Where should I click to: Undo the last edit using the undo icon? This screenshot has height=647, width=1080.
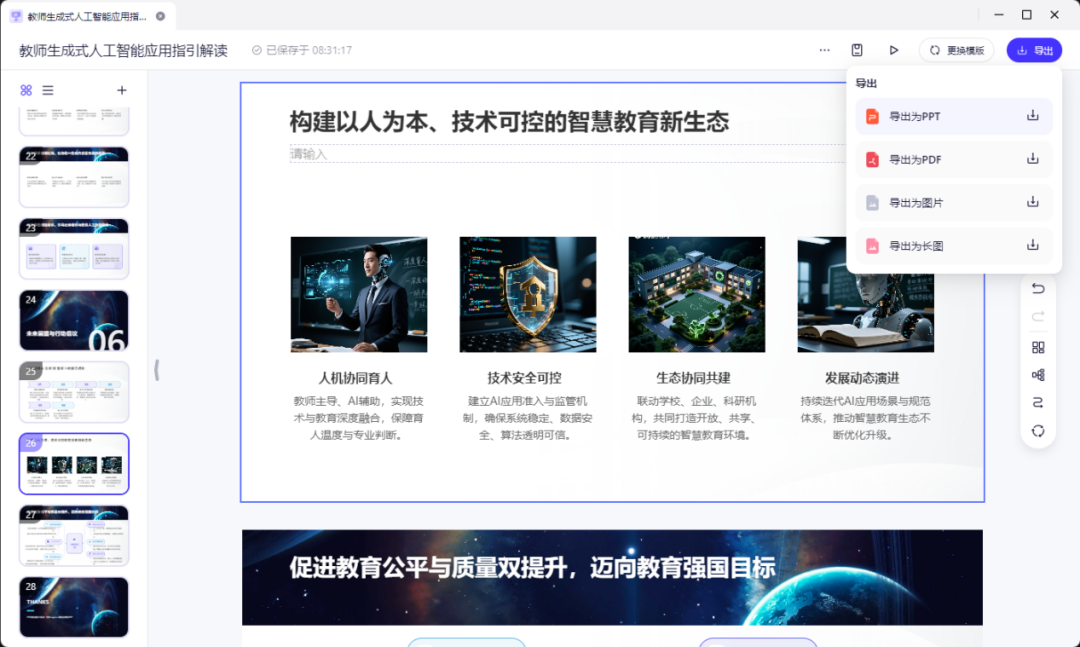click(1038, 288)
